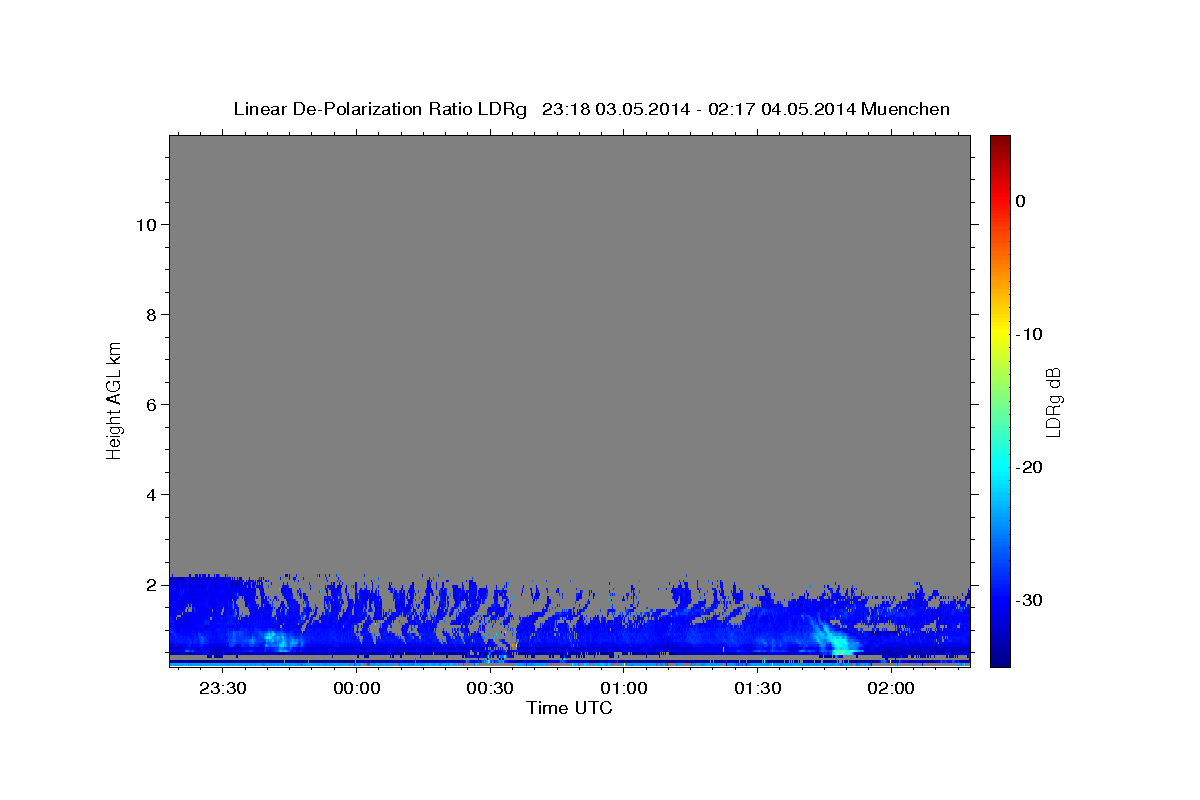The image size is (1200, 800).
Task: Click the colorbar value -30
Action: [x=1029, y=600]
